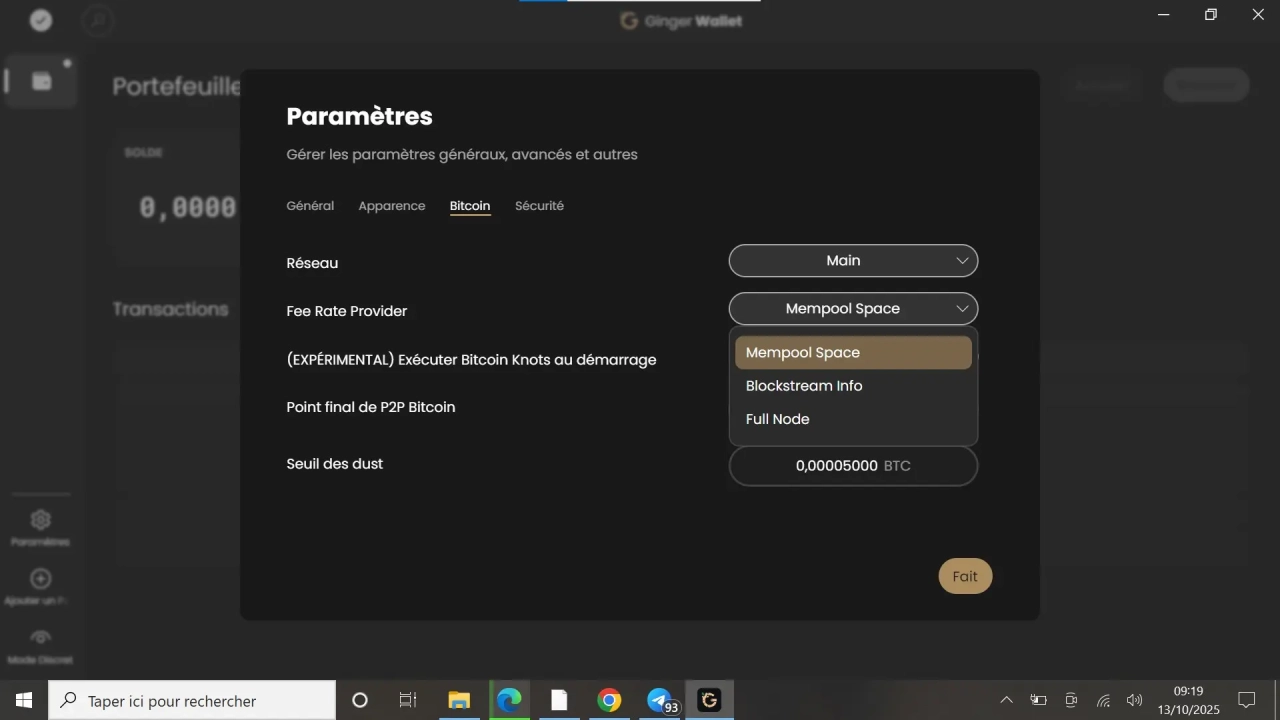Click the taskbar search box
This screenshot has height=720, width=1280.
tap(192, 700)
